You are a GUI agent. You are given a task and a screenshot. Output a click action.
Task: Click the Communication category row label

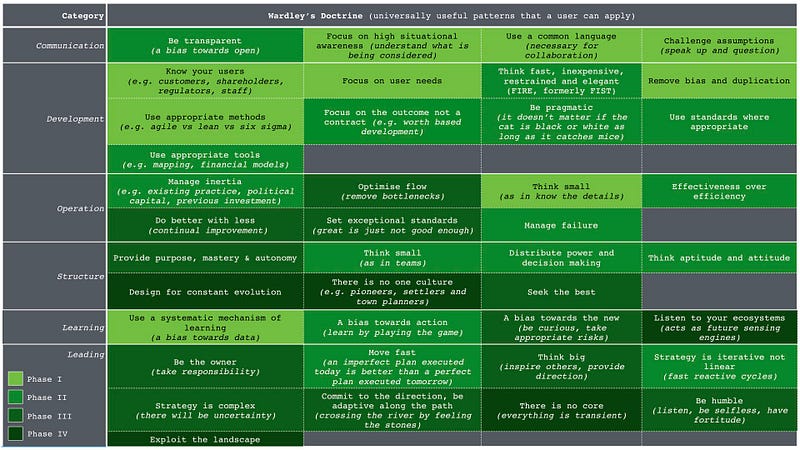(x=70, y=46)
